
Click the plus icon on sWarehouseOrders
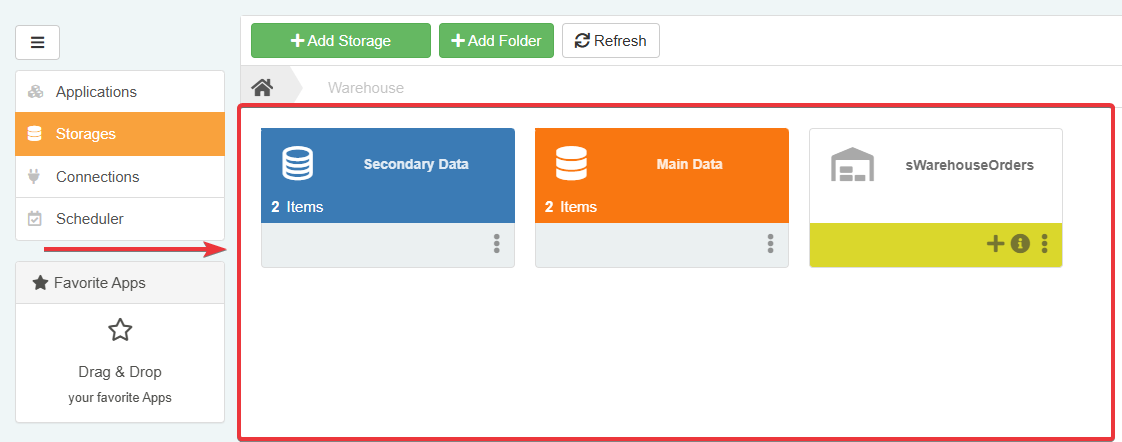coord(995,243)
